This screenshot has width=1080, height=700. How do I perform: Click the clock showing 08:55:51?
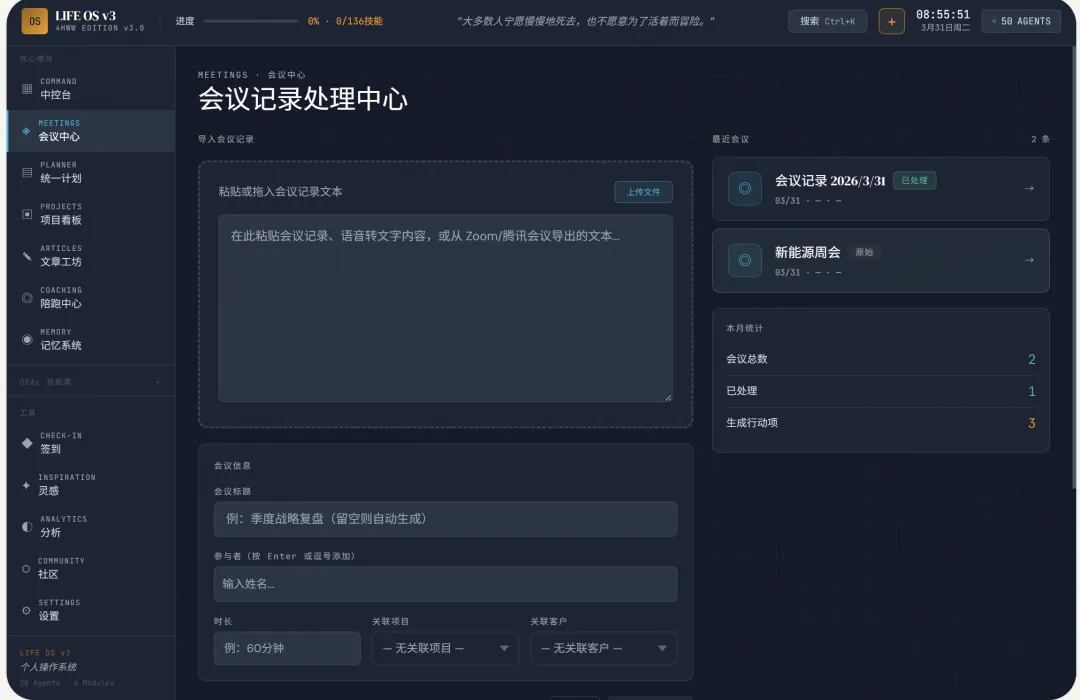pos(942,14)
